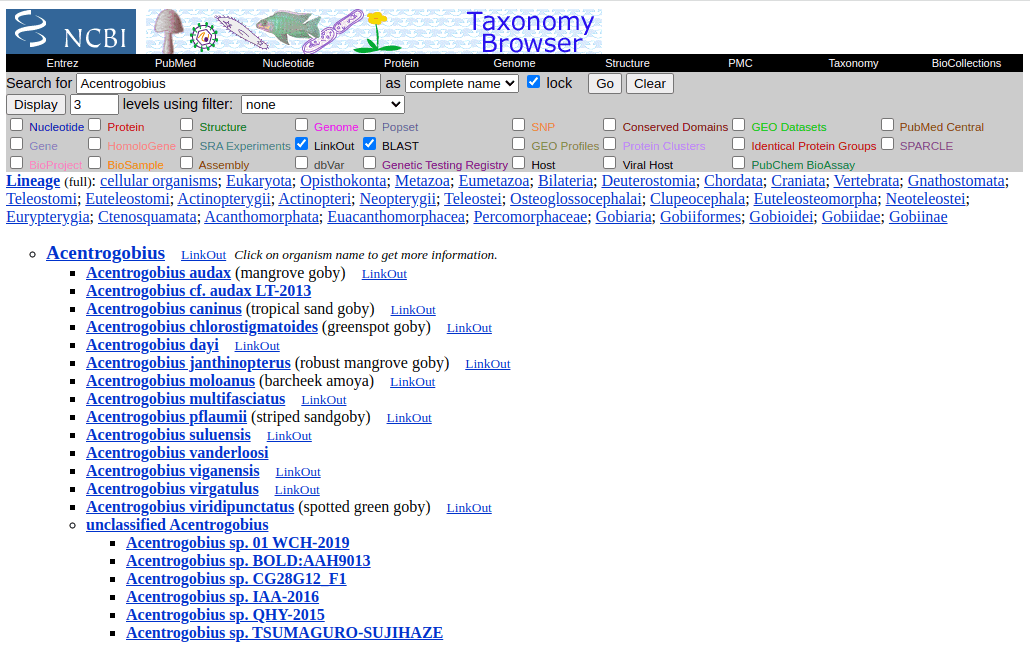Screen dimensions: 1030x658
Task: Tick the Structure checkbox
Action: pos(187,125)
